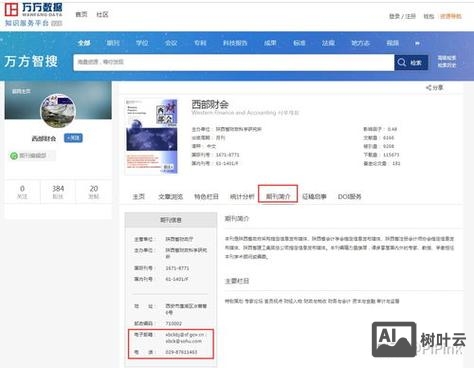
Task: Click the round journal avatar image
Action: click(58, 111)
